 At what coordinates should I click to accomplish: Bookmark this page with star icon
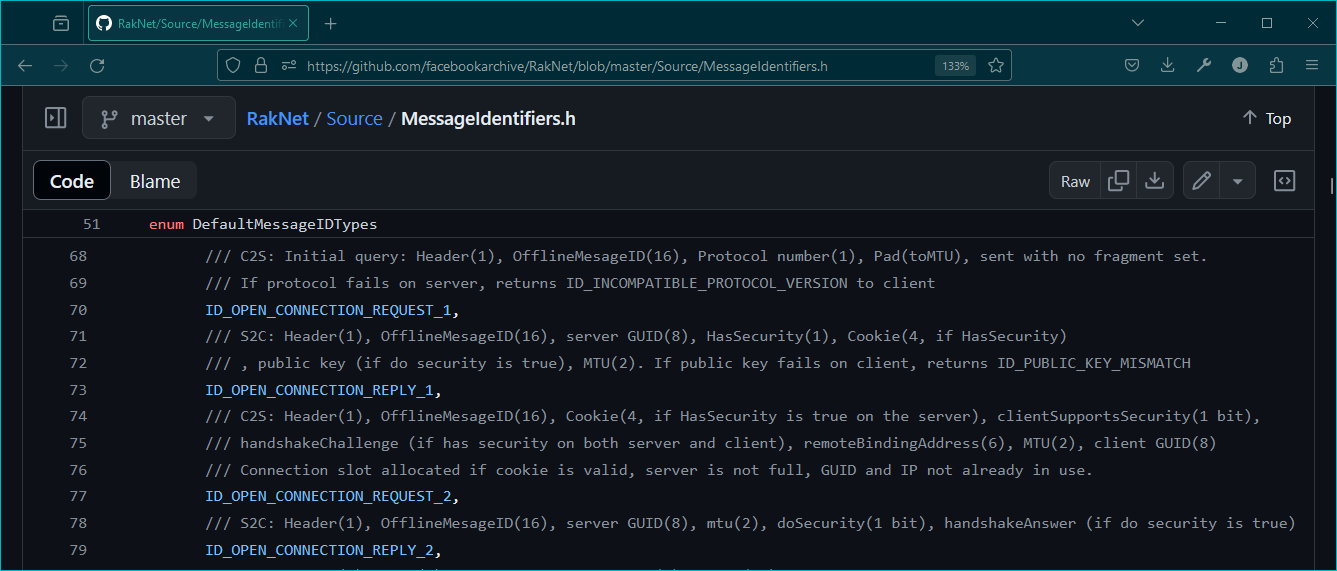pyautogui.click(x=996, y=66)
